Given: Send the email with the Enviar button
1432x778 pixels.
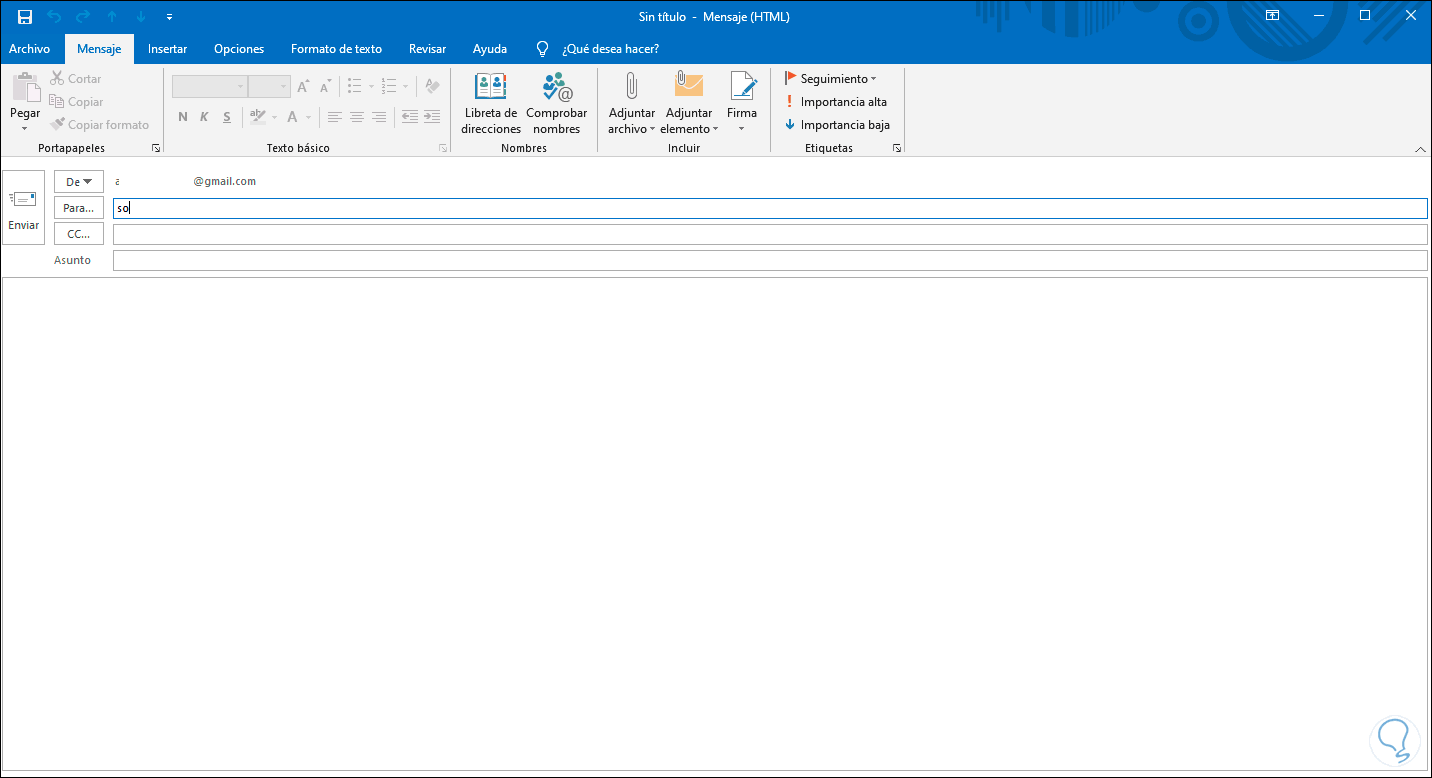Looking at the screenshot, I should click(24, 208).
